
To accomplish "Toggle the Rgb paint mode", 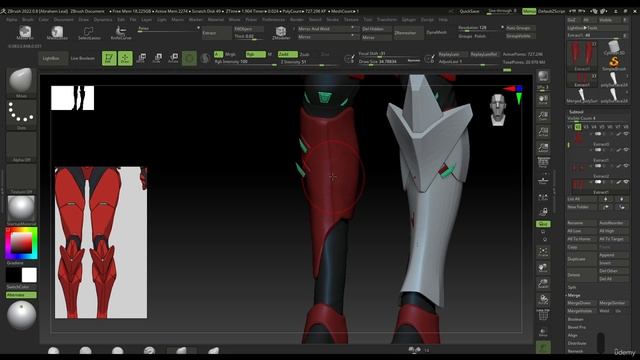I will (x=256, y=54).
